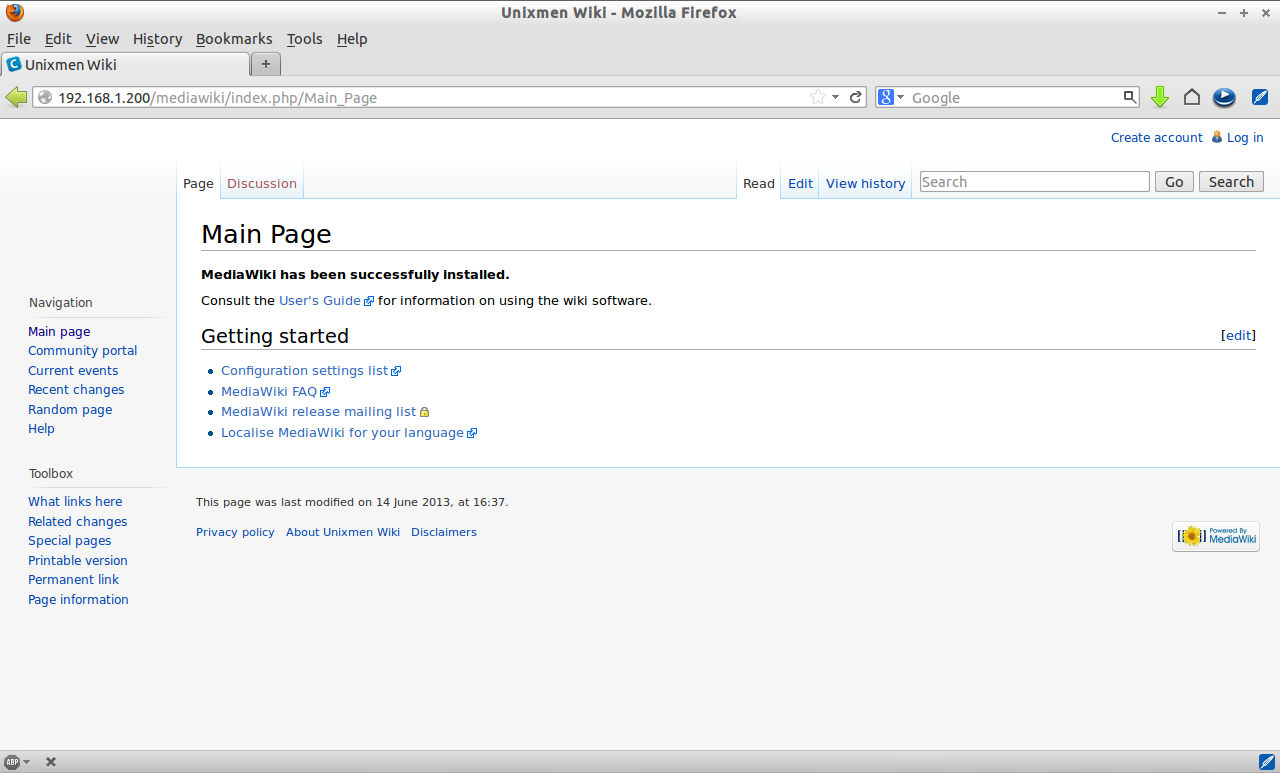1280x774 pixels.
Task: Open Current events in sidebar
Action: pos(73,370)
